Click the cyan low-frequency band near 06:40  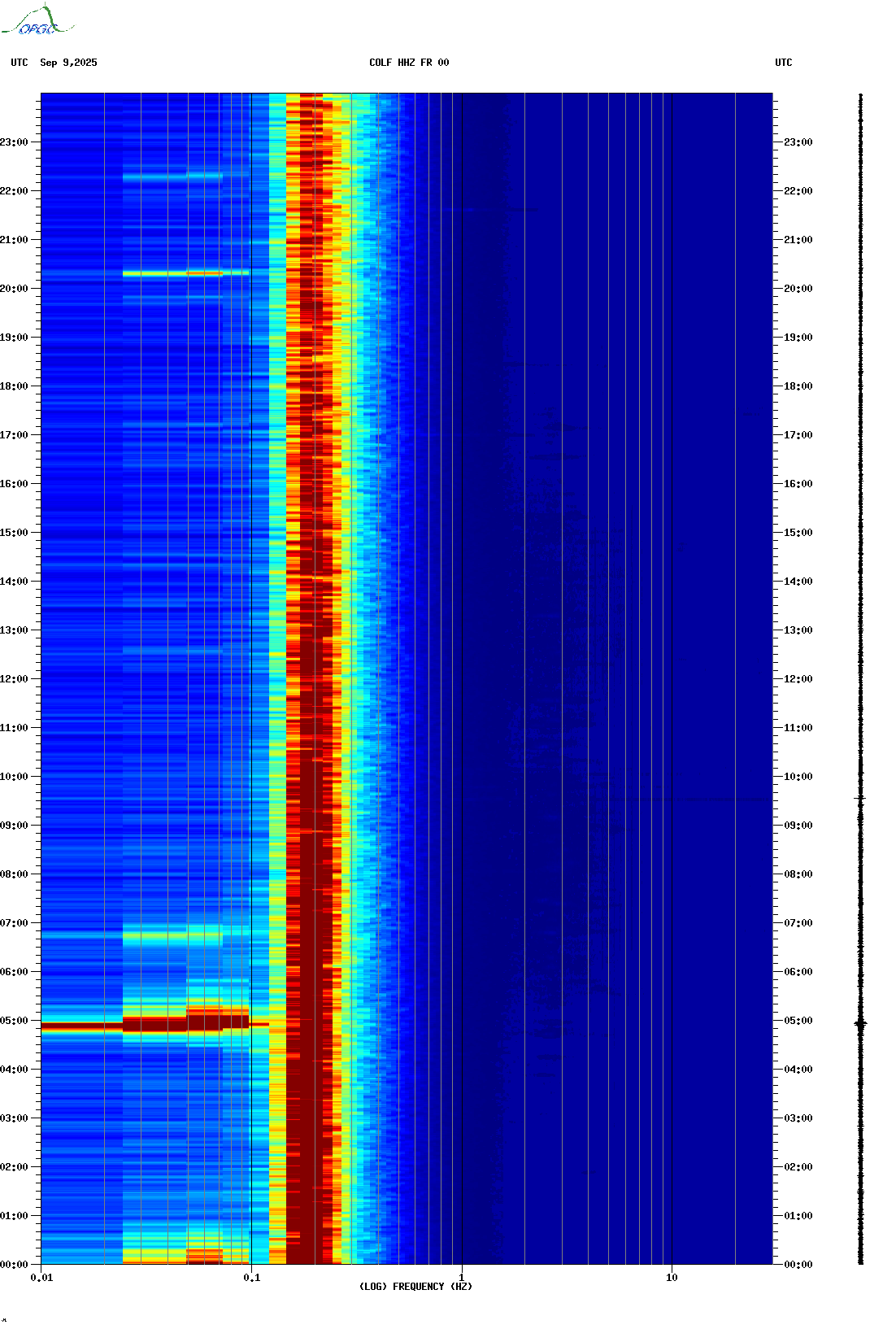coord(172,937)
